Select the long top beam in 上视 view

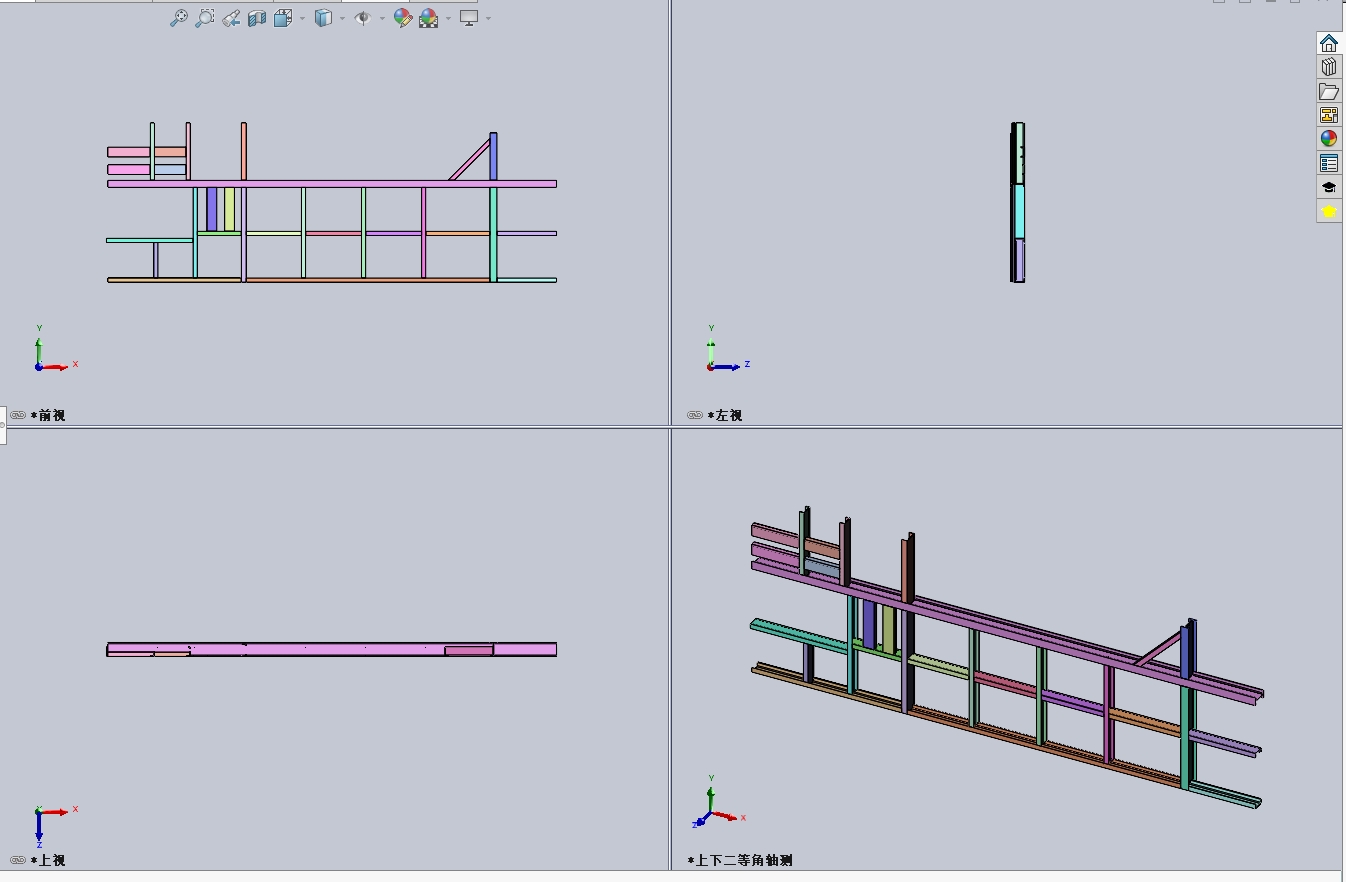tap(330, 650)
